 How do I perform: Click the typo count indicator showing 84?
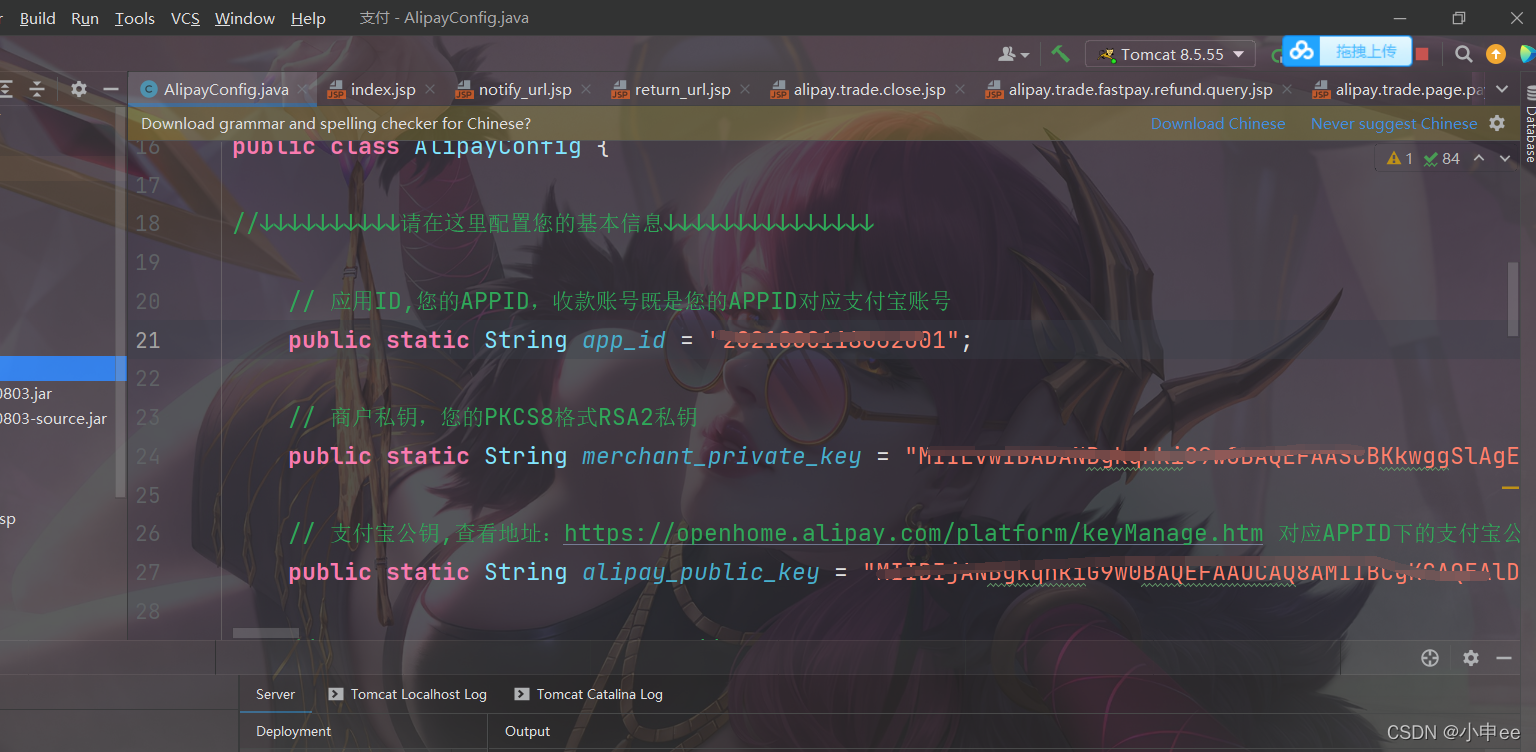pos(1442,158)
